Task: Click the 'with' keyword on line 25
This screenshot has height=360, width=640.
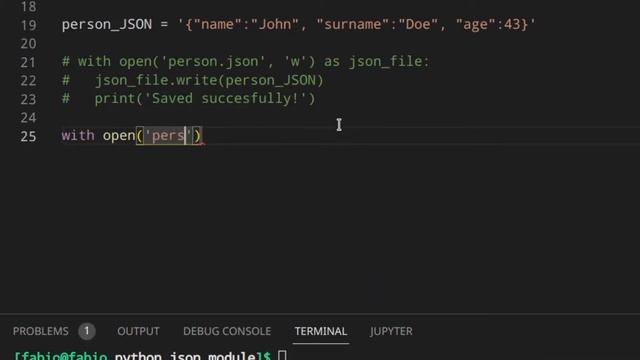Action: click(78, 136)
